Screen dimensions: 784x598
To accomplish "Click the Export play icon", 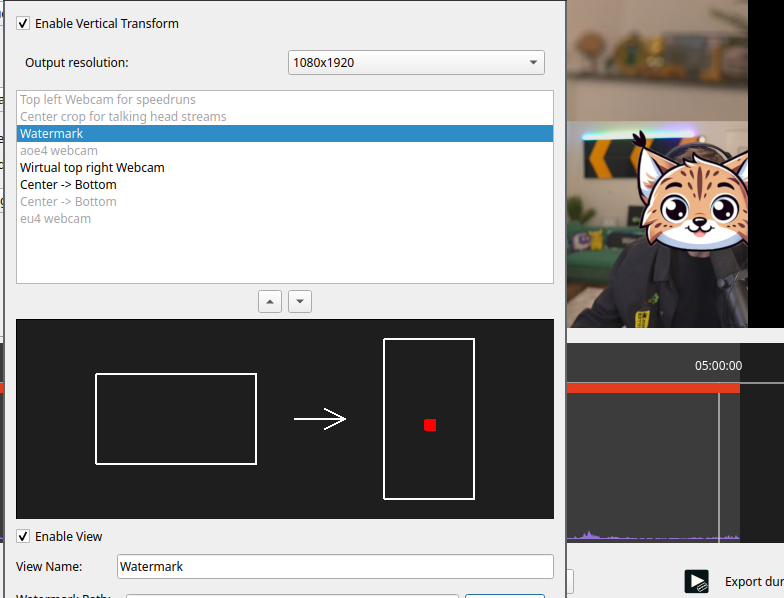I will [x=696, y=581].
